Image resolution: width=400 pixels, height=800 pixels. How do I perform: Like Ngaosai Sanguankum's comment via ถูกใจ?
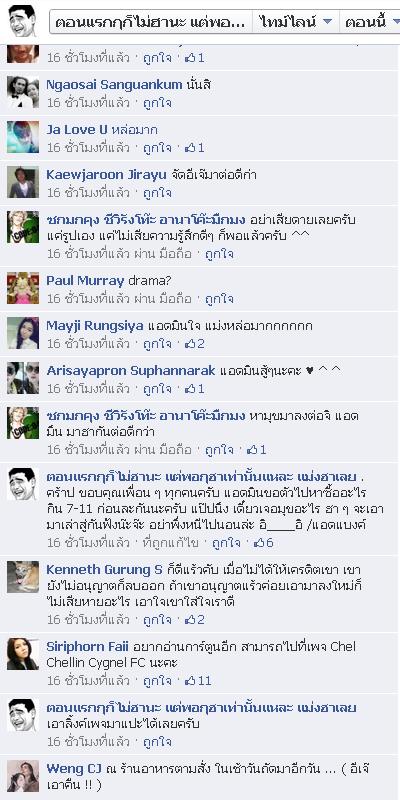coord(157,103)
